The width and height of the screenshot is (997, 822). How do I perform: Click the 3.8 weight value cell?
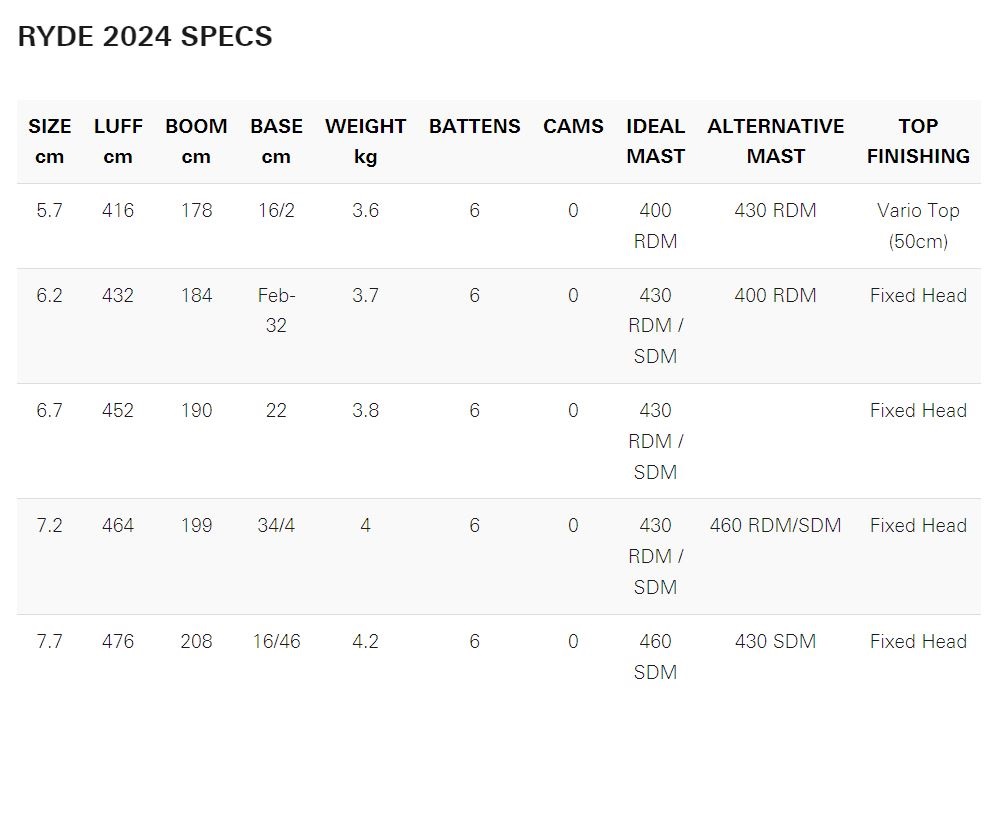pos(366,410)
